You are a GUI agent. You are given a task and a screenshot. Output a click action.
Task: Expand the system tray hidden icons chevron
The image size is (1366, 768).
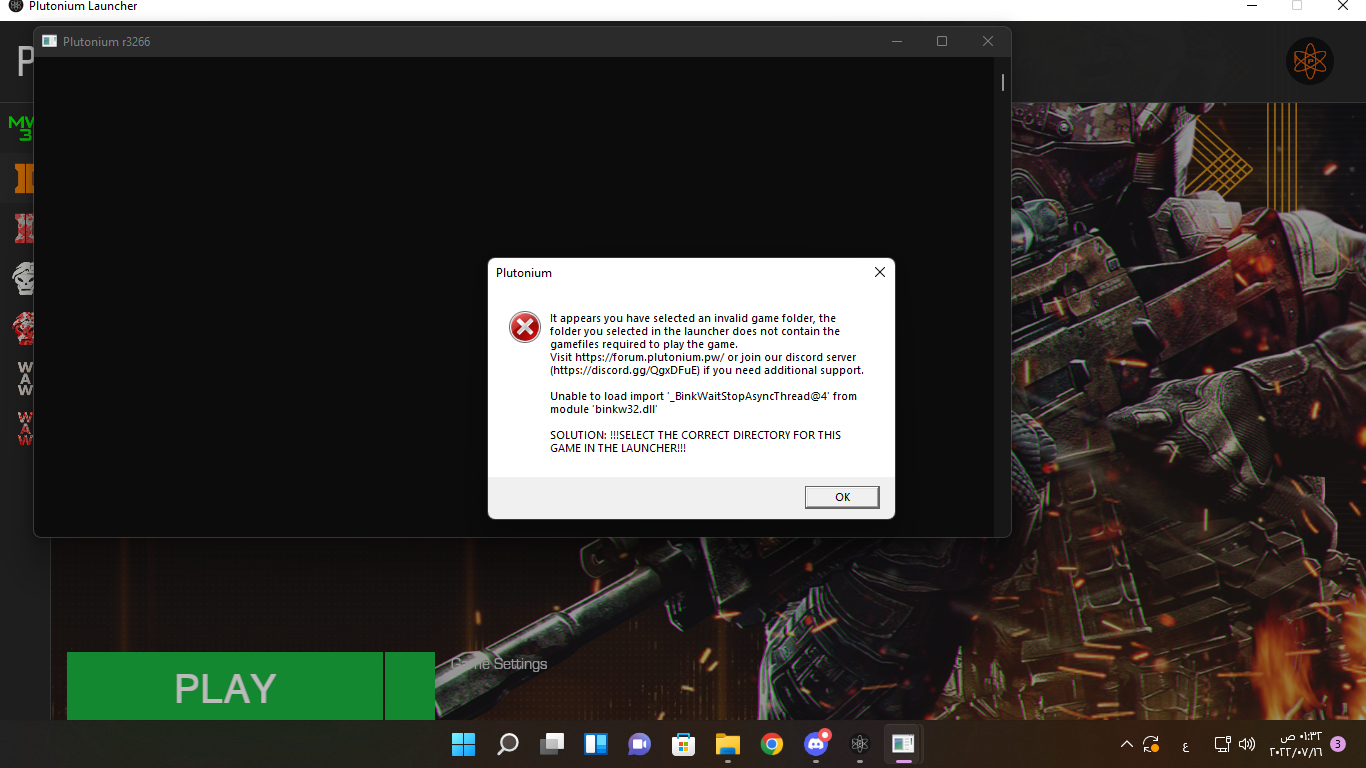point(1127,745)
